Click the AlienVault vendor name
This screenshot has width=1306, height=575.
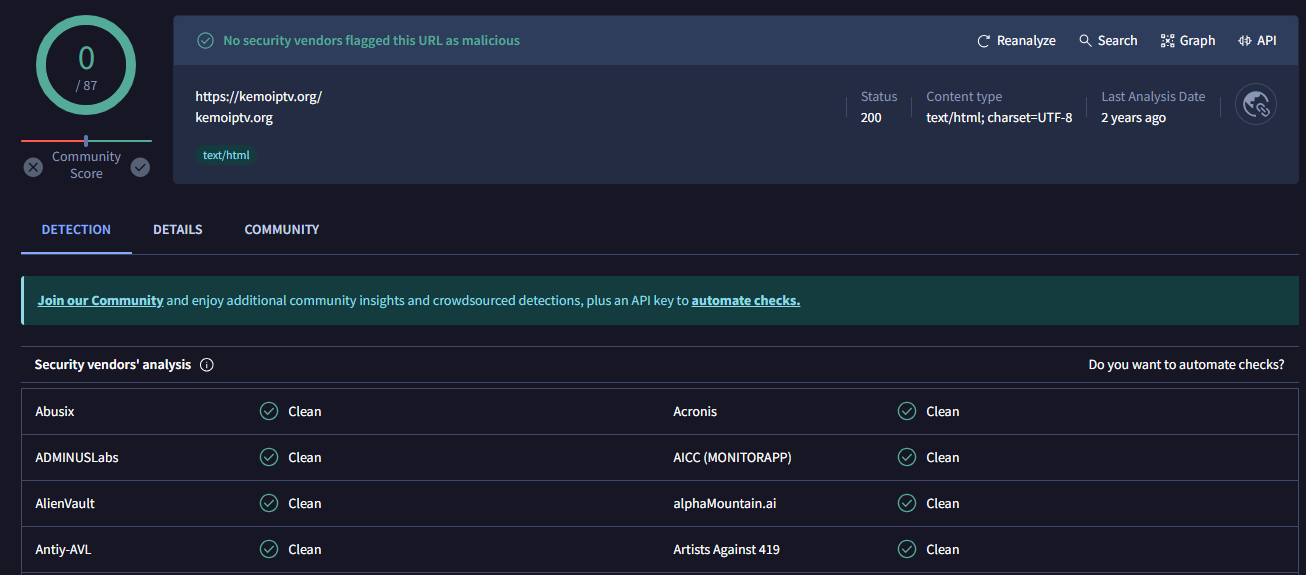point(65,503)
